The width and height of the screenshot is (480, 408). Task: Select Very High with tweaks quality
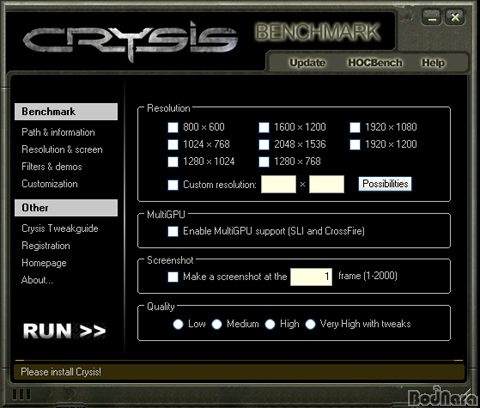(310, 324)
